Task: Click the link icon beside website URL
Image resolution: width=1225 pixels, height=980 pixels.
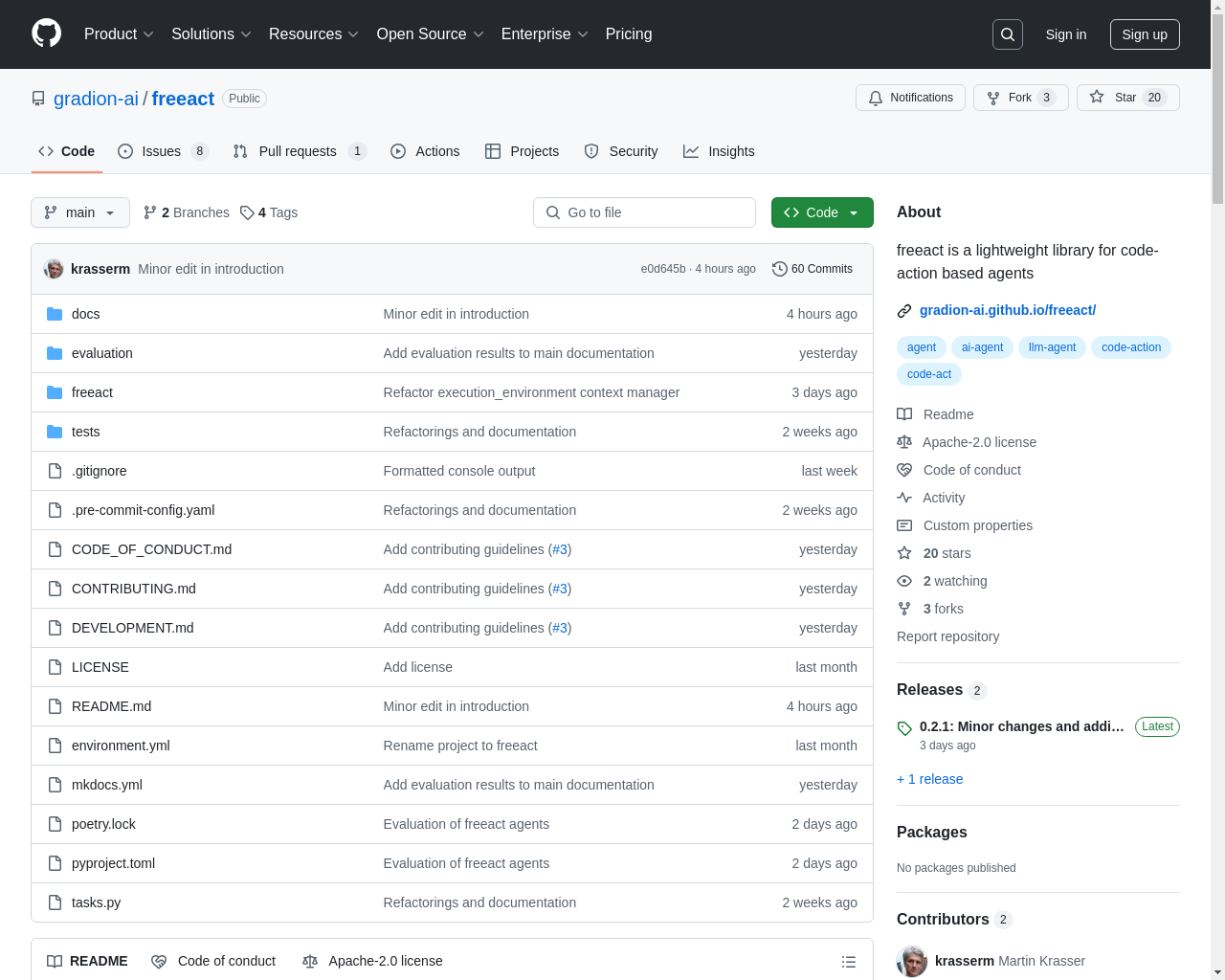Action: tap(904, 311)
